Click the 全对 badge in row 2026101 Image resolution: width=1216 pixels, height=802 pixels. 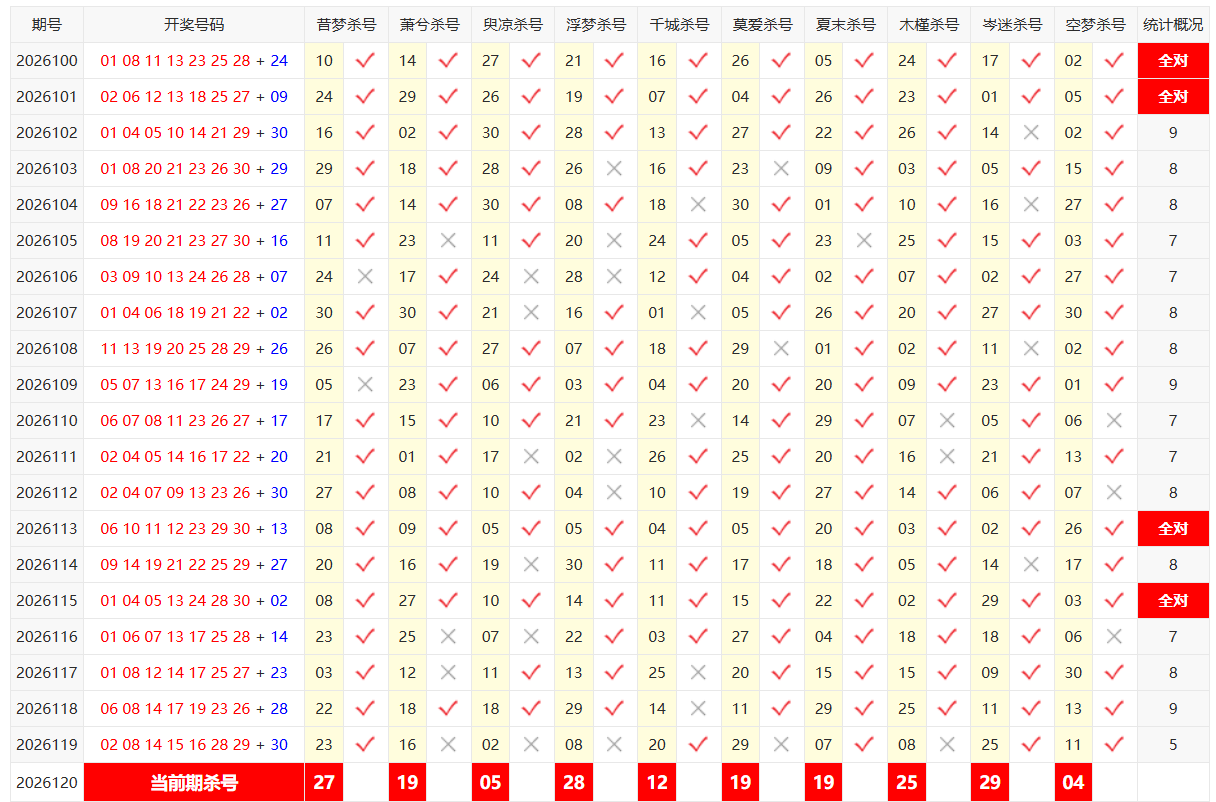pyautogui.click(x=1173, y=97)
